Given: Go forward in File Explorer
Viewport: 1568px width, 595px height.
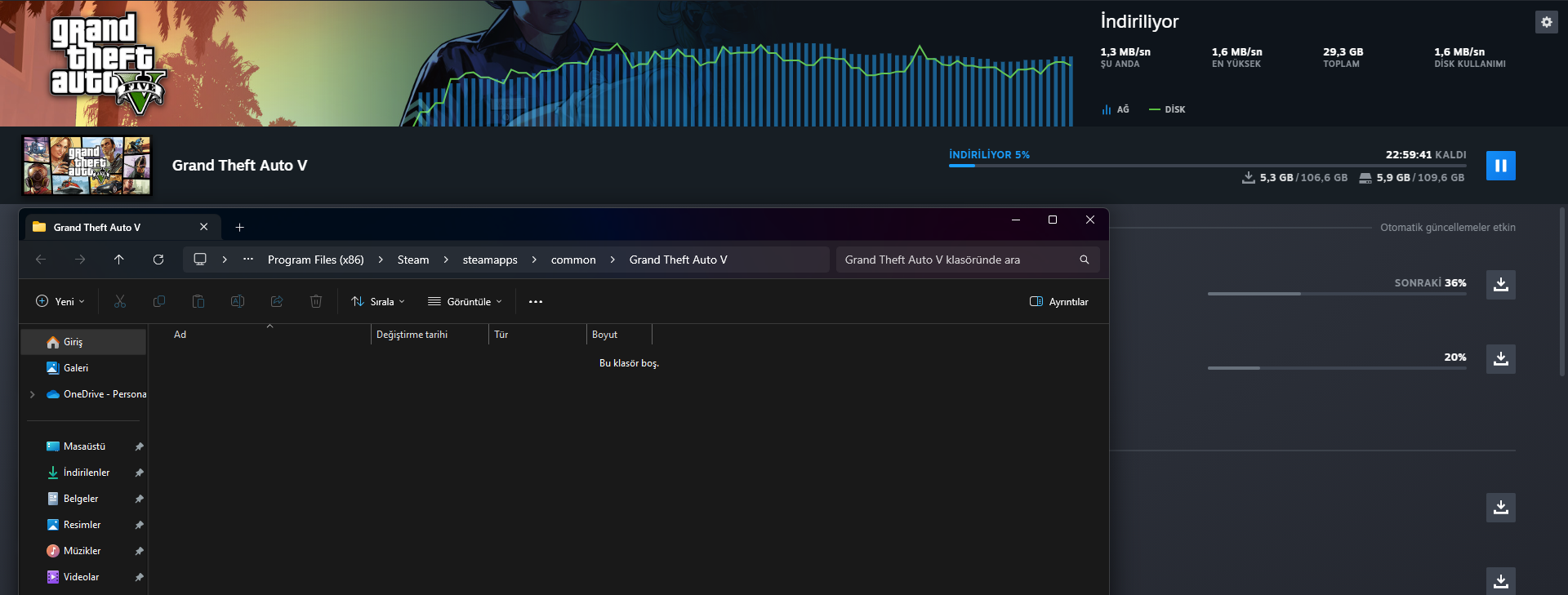Looking at the screenshot, I should [80, 260].
